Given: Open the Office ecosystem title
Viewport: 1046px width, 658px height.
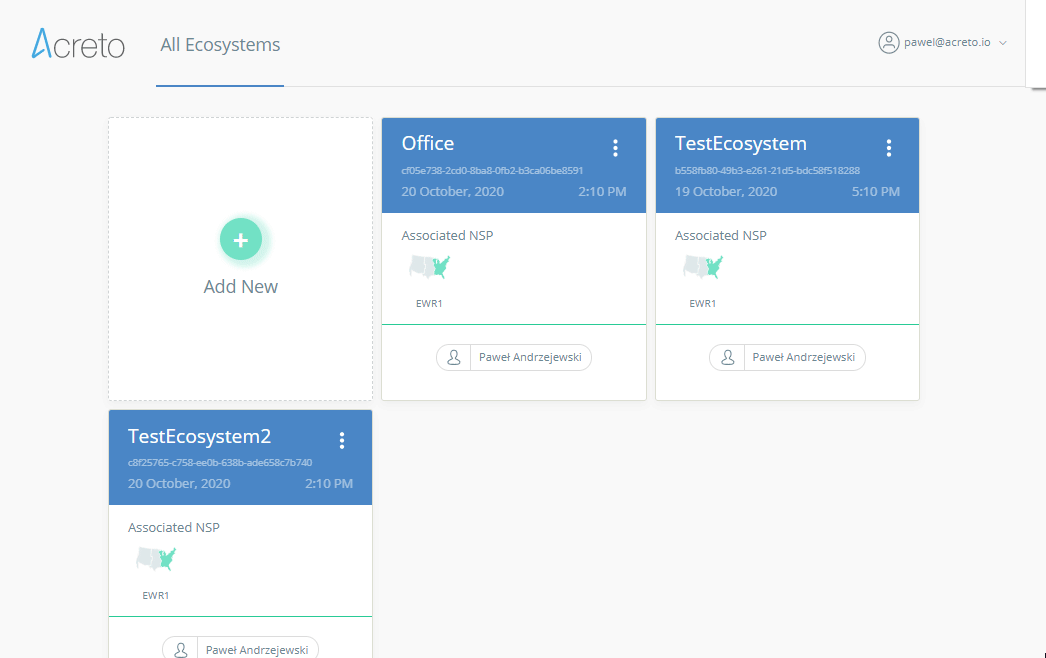Looking at the screenshot, I should click(x=428, y=143).
